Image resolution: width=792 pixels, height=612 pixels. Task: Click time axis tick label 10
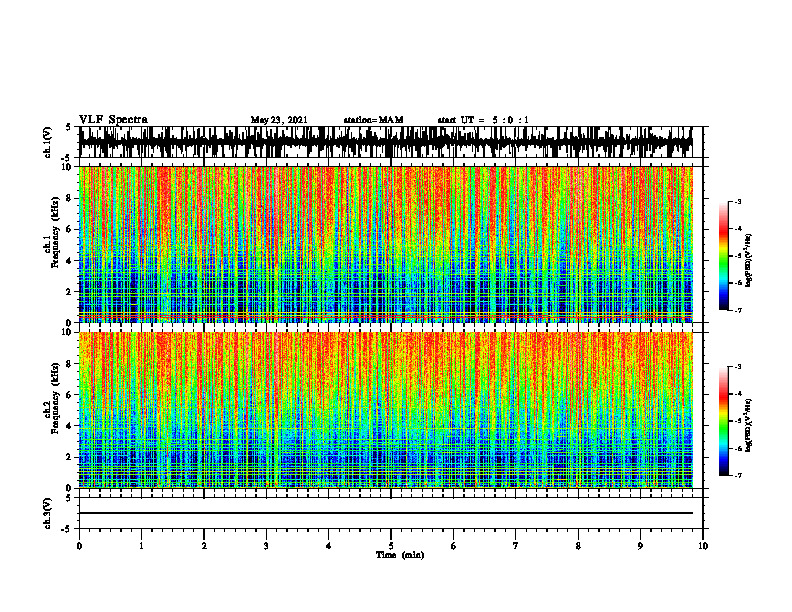[x=703, y=546]
